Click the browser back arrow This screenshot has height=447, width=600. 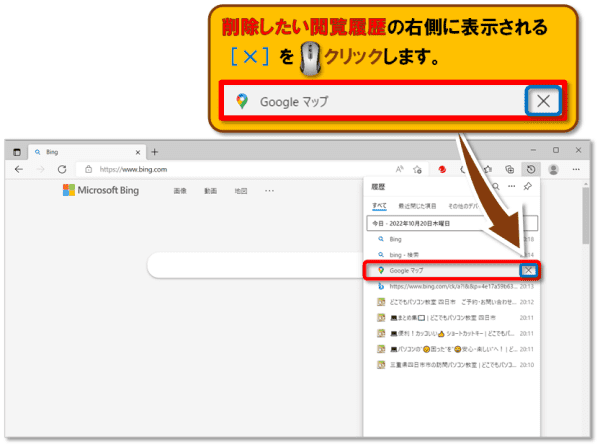19,169
